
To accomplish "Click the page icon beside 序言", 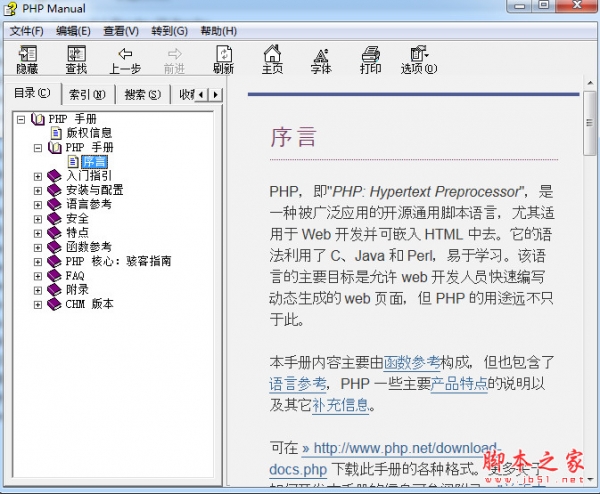I will [73, 161].
